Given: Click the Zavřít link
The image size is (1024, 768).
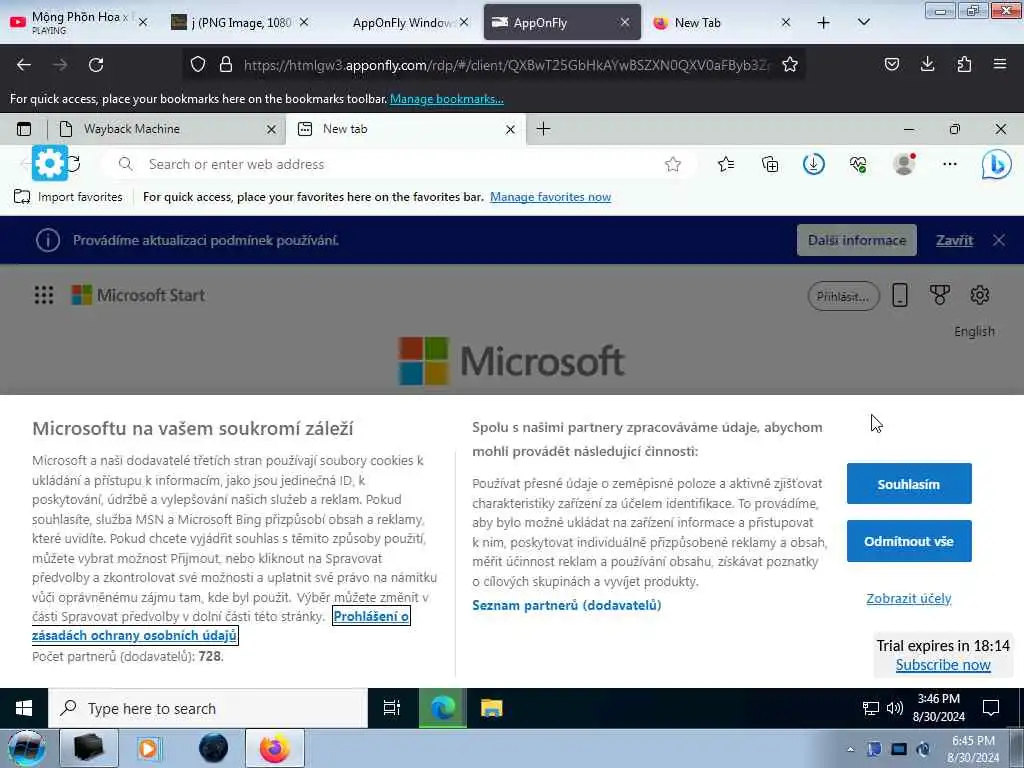Looking at the screenshot, I should click(954, 240).
